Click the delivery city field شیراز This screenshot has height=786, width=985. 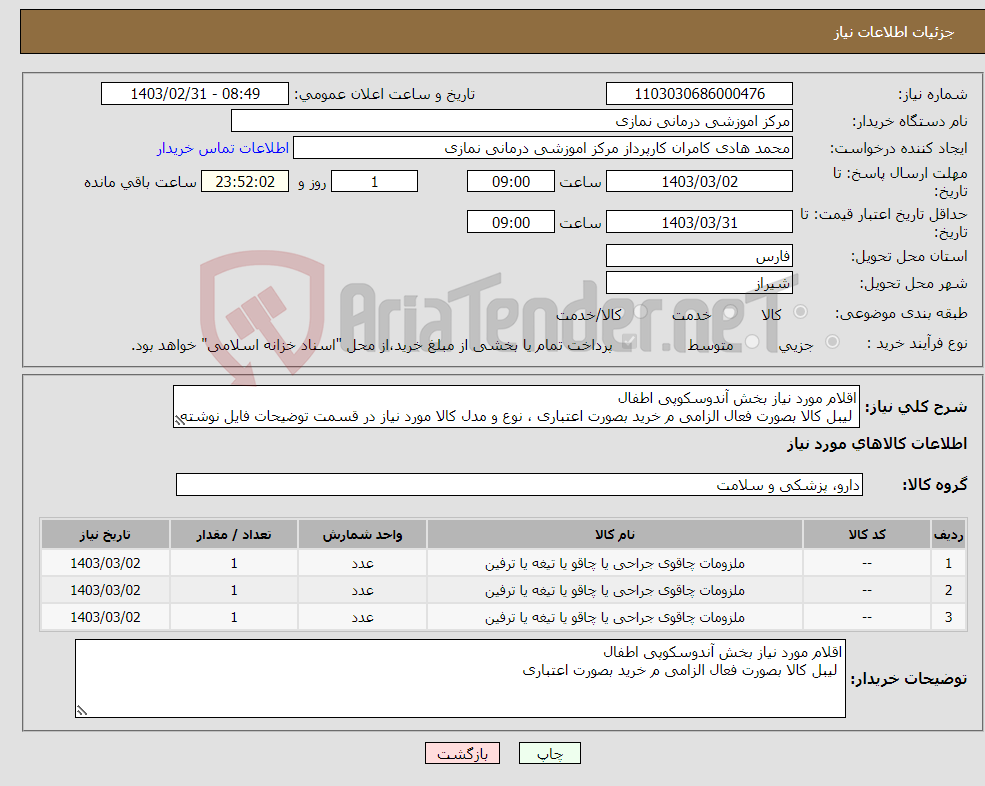[x=699, y=283]
